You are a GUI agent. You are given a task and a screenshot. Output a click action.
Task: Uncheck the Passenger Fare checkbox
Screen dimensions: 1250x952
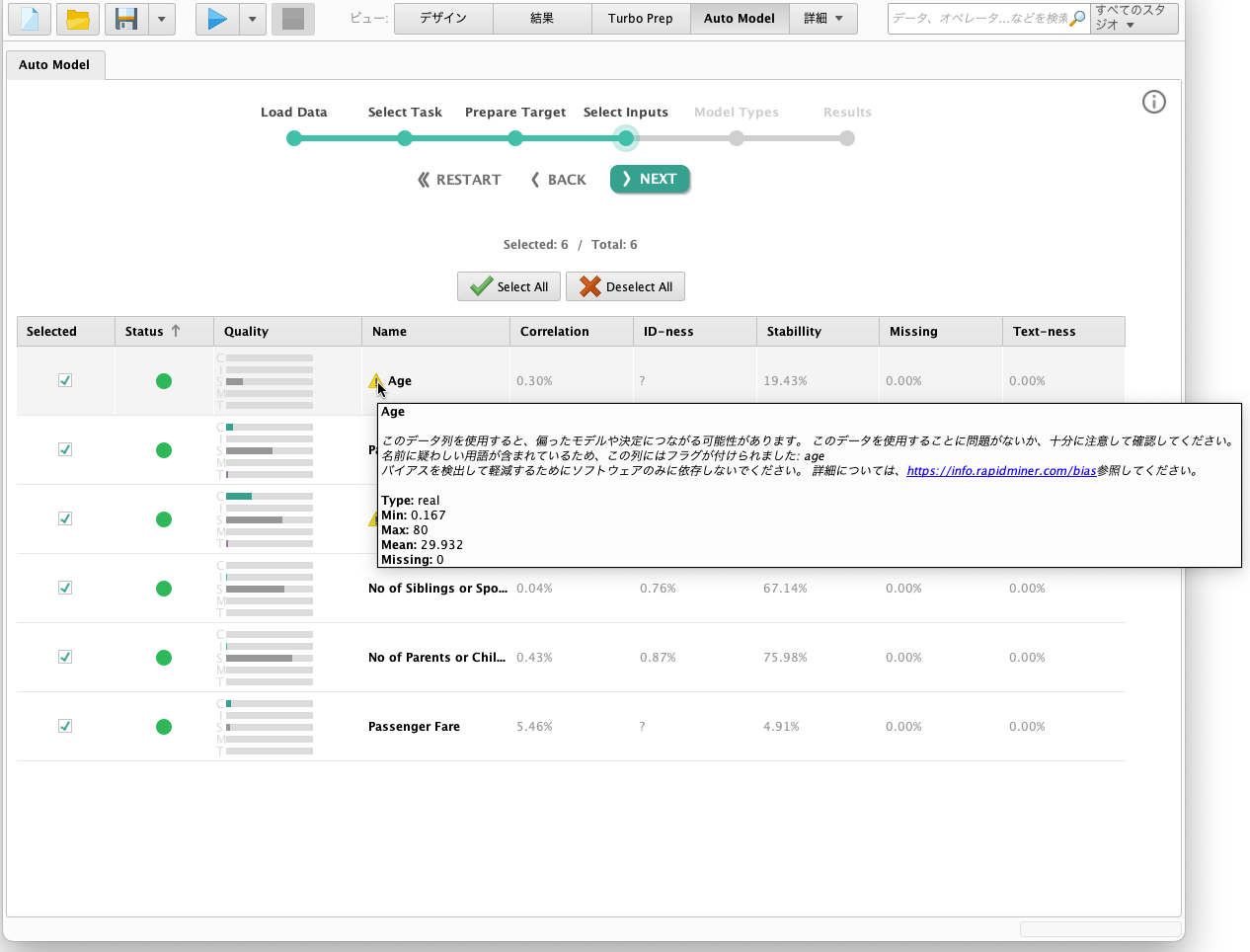click(65, 726)
